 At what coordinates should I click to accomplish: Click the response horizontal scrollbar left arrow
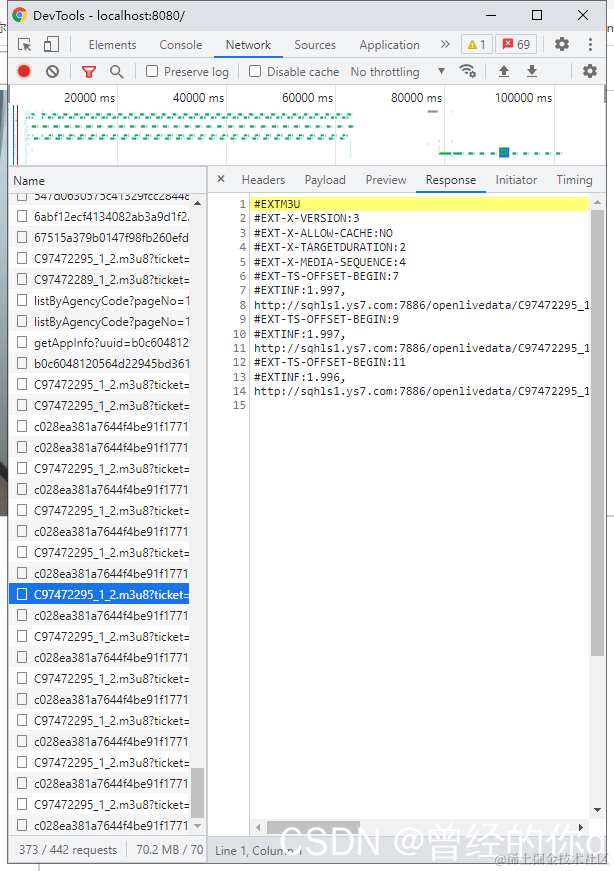[258, 827]
